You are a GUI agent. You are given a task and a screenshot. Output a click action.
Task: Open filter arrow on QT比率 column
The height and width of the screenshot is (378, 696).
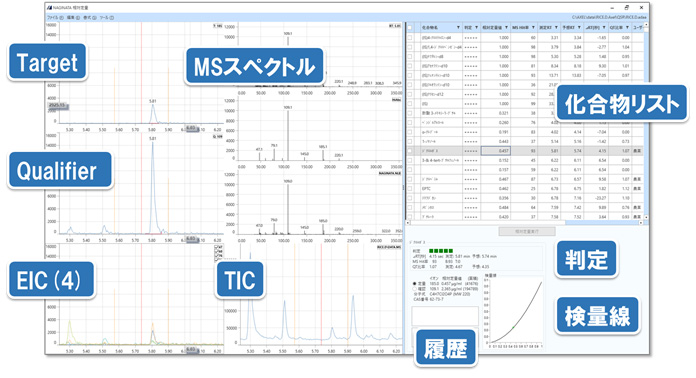(x=627, y=28)
